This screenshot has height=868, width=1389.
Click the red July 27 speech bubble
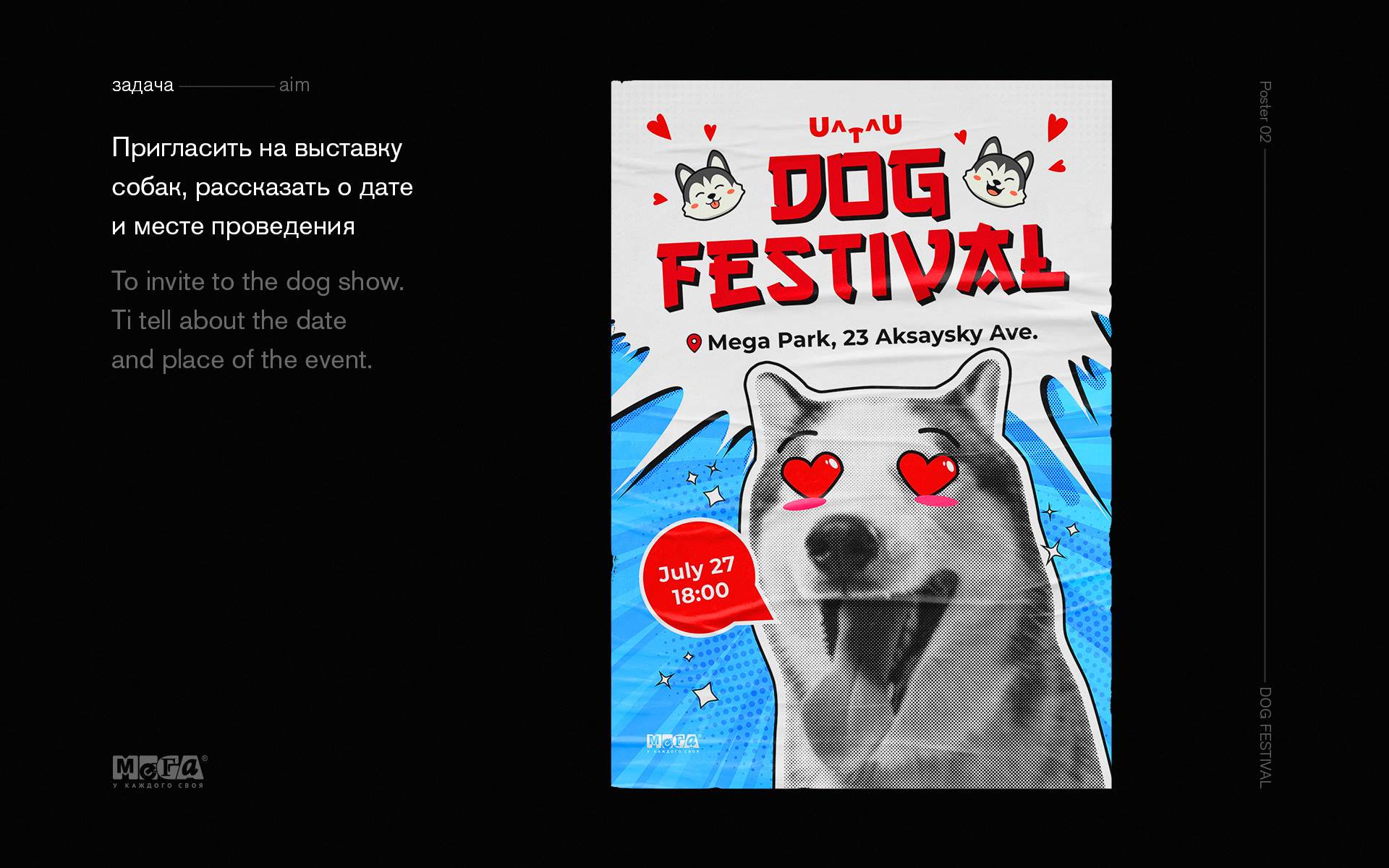(700, 578)
